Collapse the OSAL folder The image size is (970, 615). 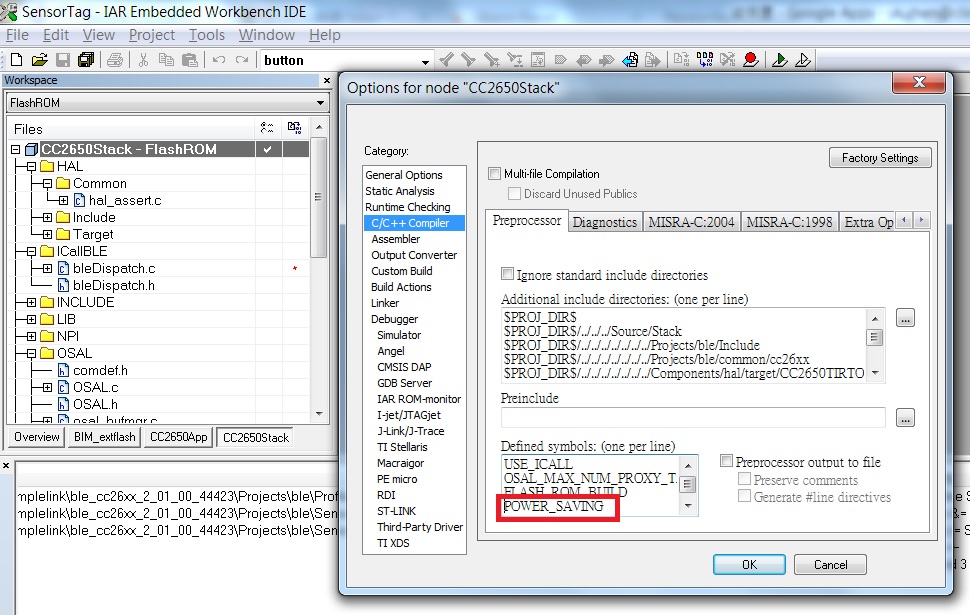31,353
